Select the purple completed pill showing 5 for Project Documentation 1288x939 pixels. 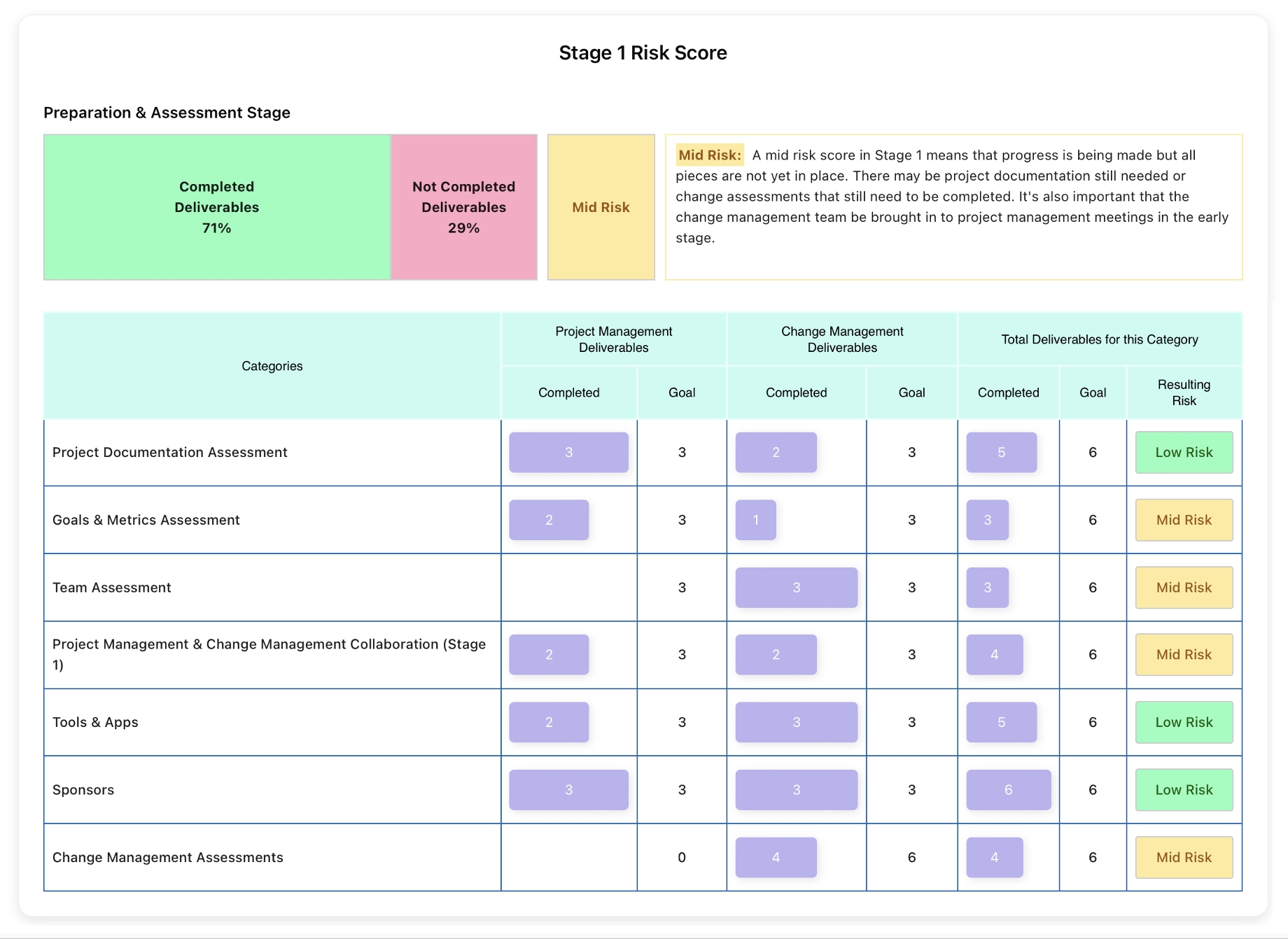click(1002, 452)
